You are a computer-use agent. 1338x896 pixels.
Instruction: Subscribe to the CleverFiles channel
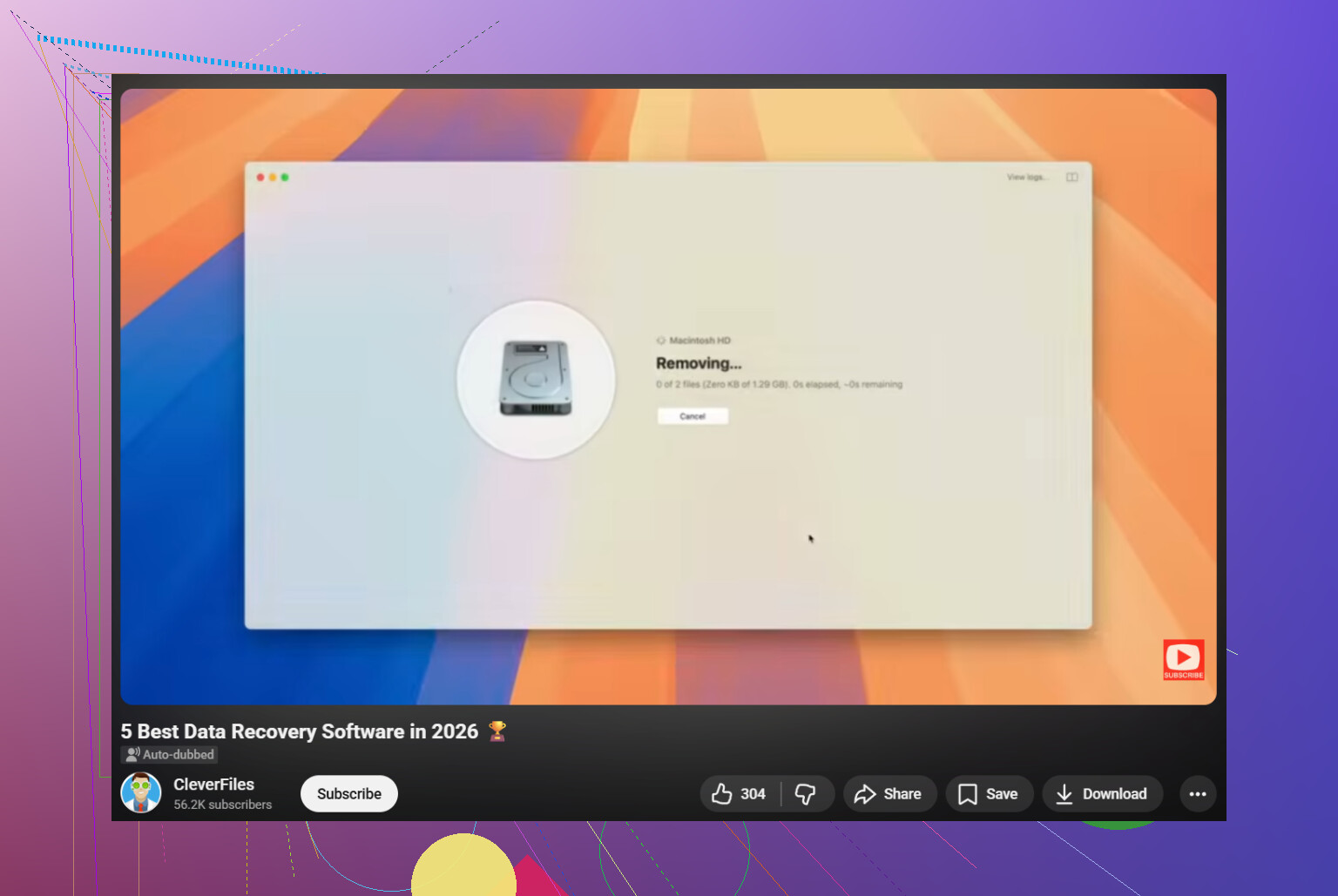click(x=349, y=794)
